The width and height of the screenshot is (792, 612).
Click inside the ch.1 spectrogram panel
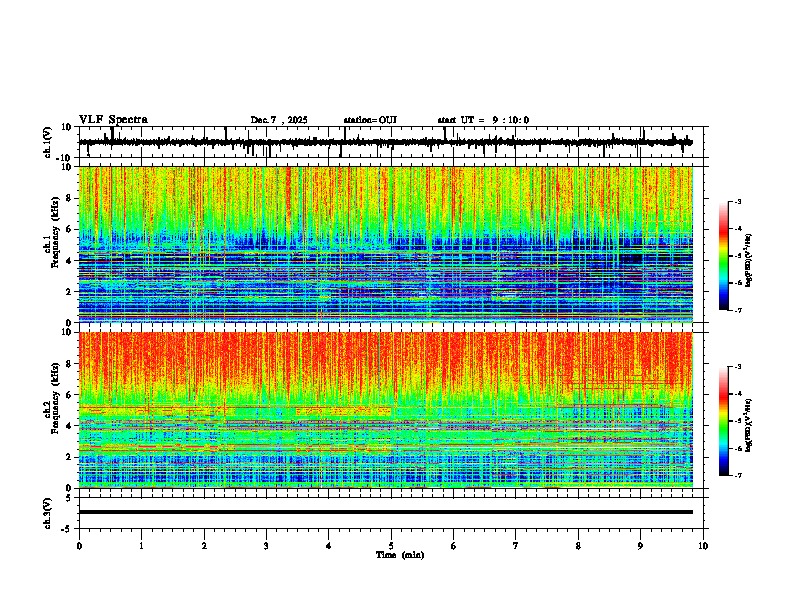click(x=386, y=244)
